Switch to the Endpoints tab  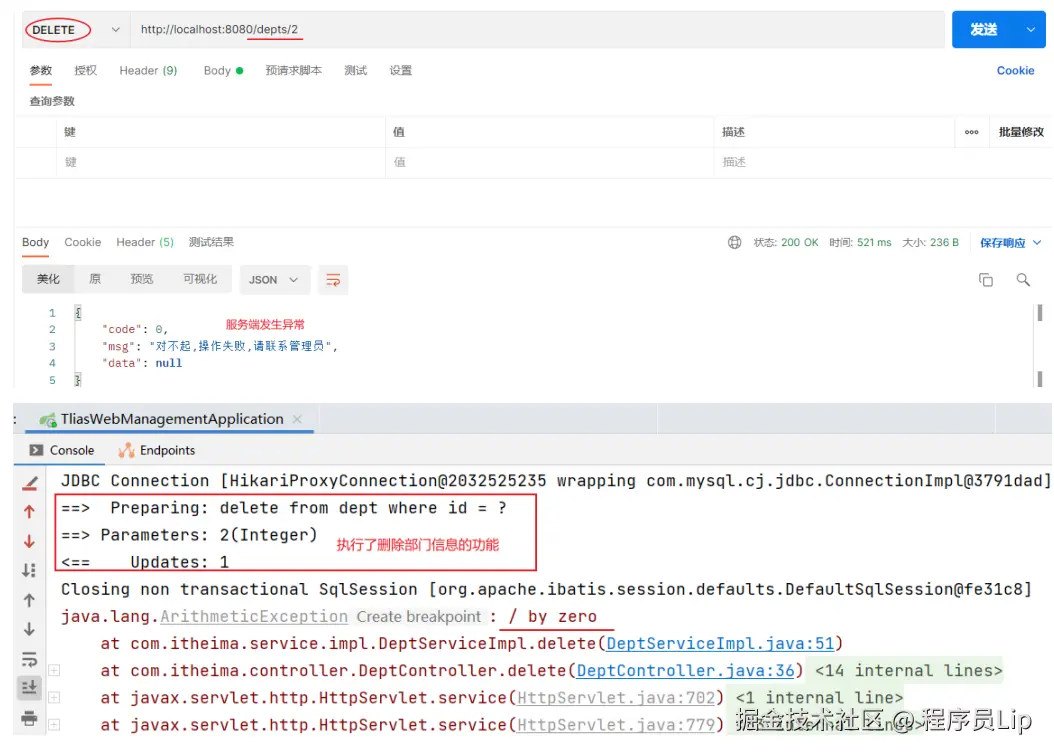tap(157, 450)
